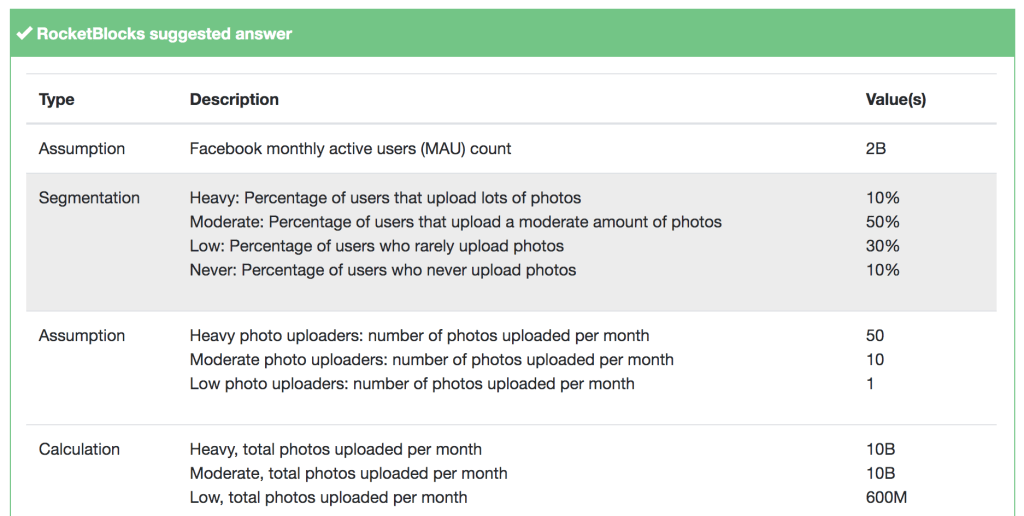This screenshot has width=1024, height=516.
Task: Click the Heavy users percentage description
Action: [x=385, y=198]
